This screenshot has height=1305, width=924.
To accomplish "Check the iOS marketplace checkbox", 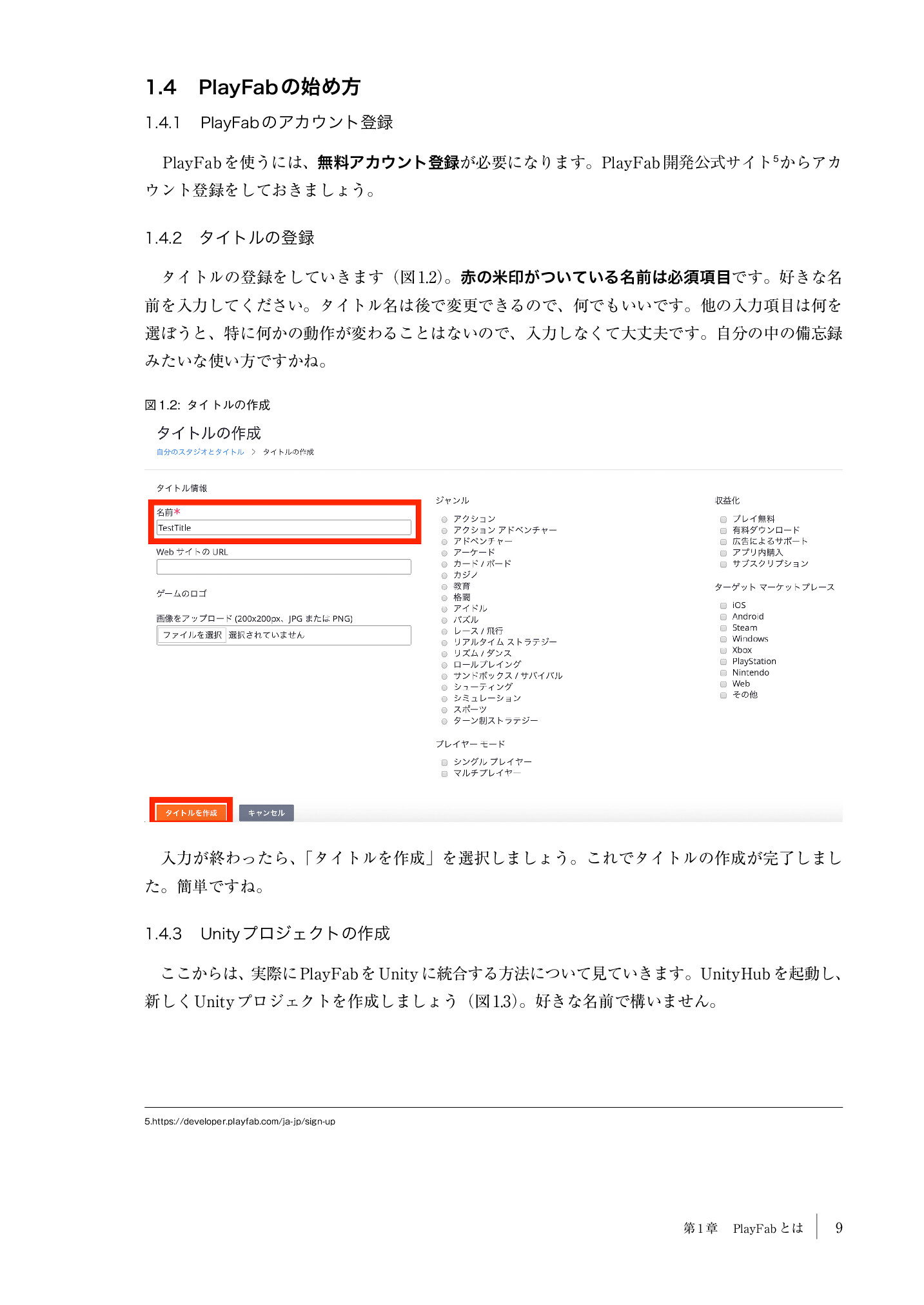I will pyautogui.click(x=723, y=606).
